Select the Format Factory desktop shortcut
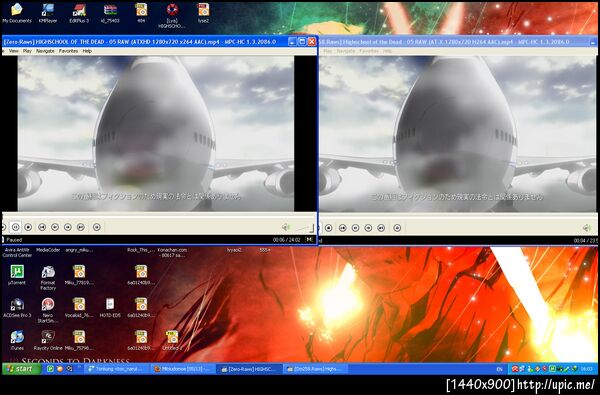Image resolution: width=600 pixels, height=395 pixels. (48, 277)
